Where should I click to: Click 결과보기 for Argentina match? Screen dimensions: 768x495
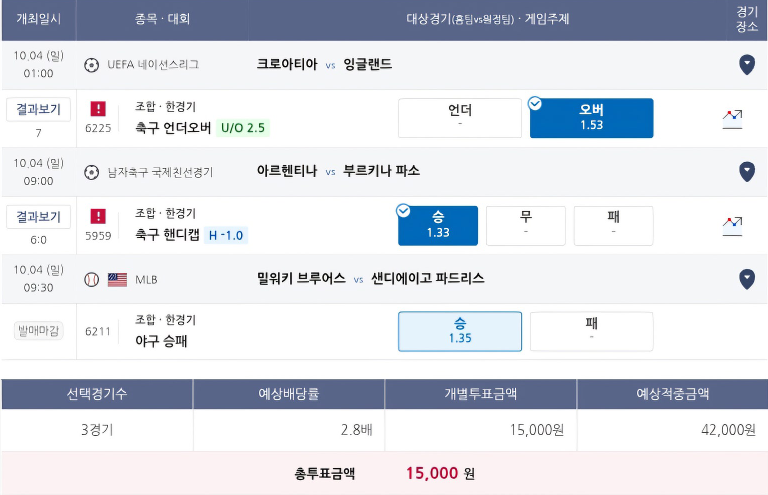click(38, 217)
